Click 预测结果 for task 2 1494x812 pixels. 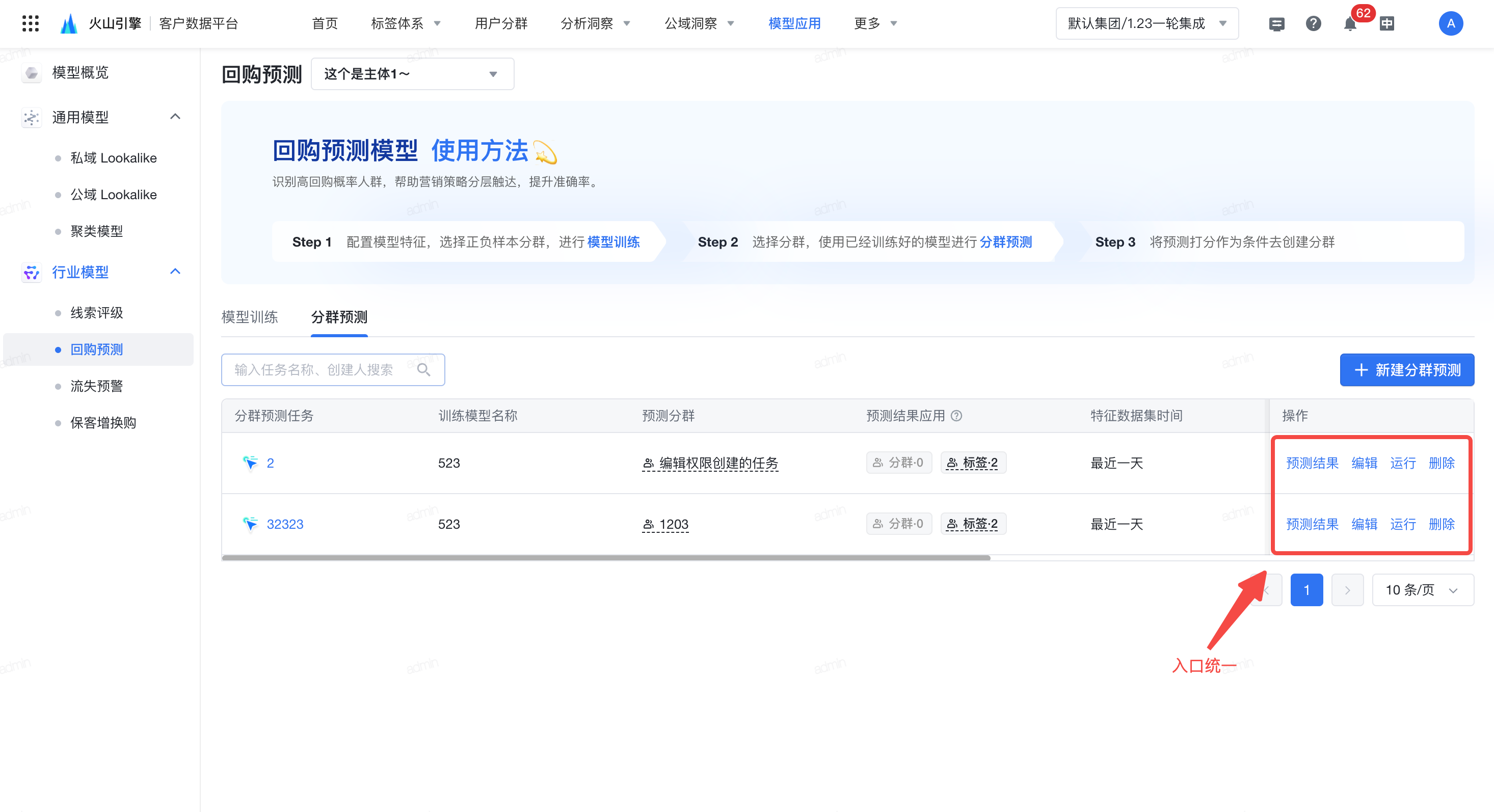pos(1312,463)
